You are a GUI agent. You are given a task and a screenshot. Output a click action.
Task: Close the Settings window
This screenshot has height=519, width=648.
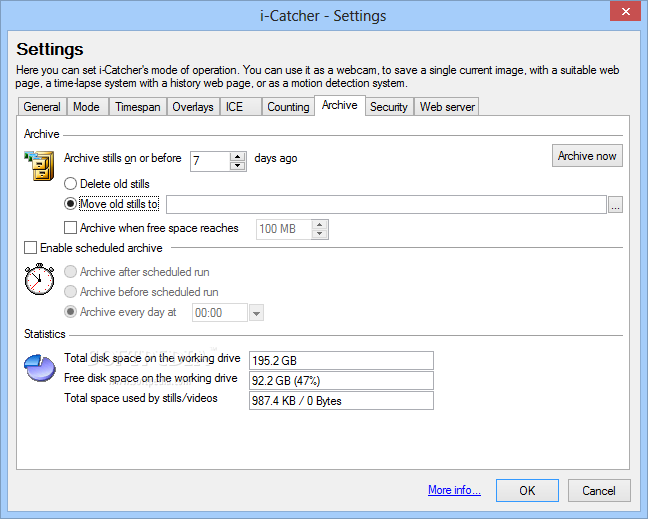626,12
